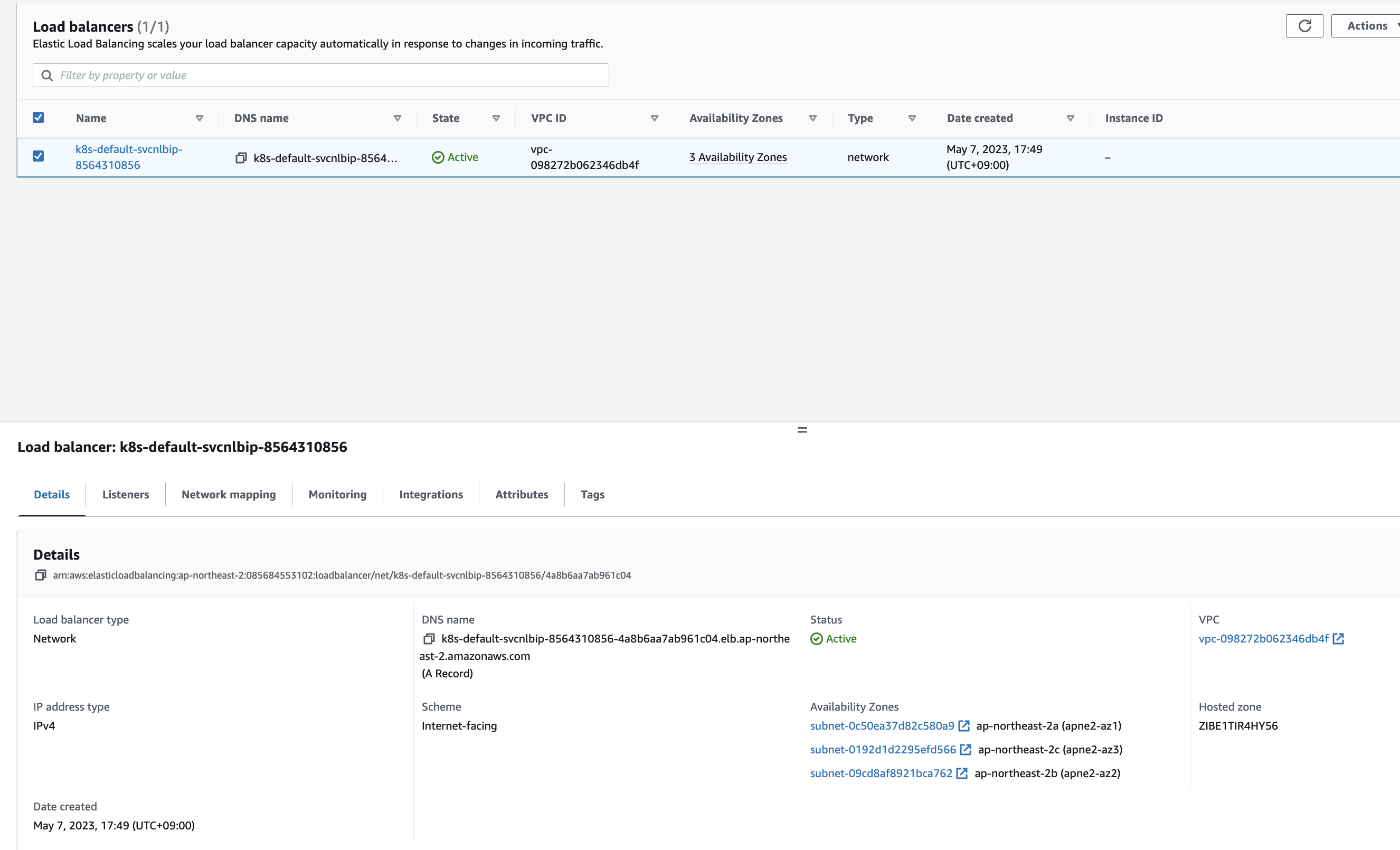Image resolution: width=1400 pixels, height=850 pixels.
Task: Click the Name column sort arrow
Action: (200, 118)
